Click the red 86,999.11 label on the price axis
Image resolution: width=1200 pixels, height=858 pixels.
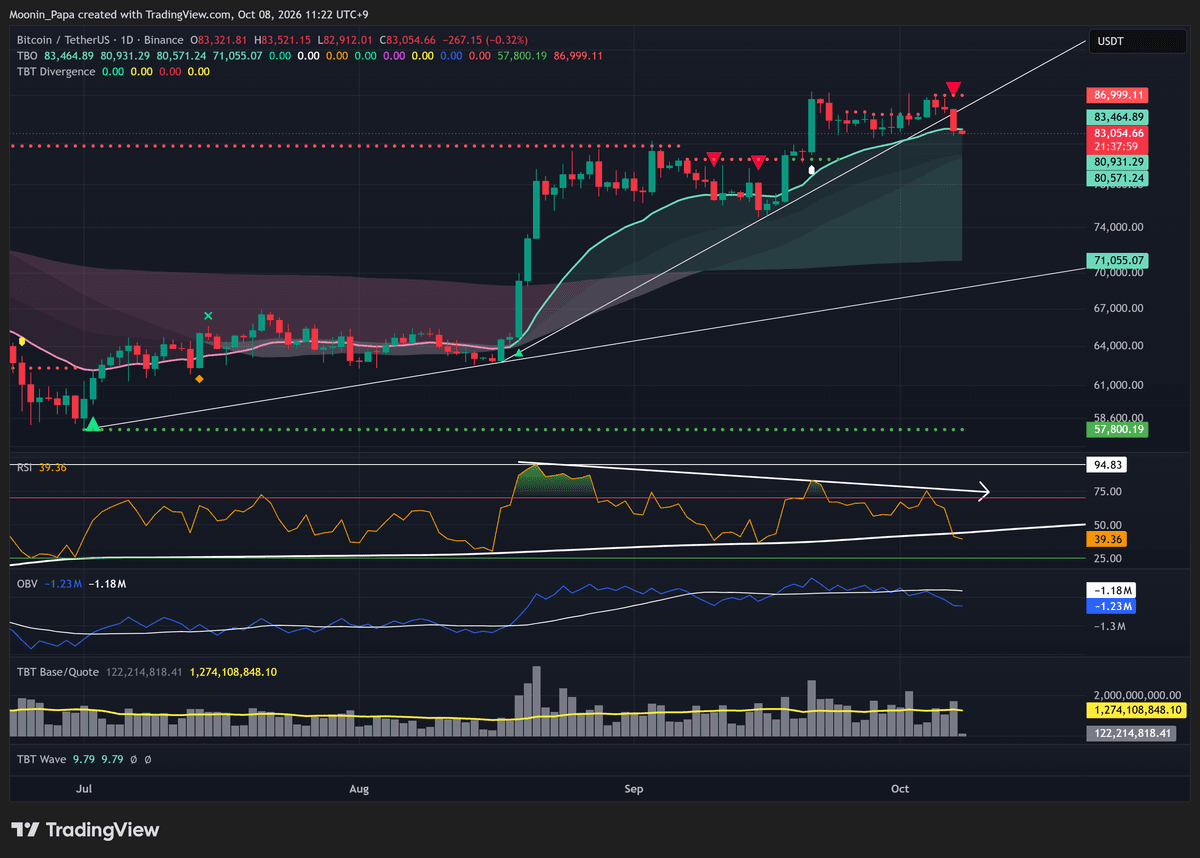pos(1118,95)
